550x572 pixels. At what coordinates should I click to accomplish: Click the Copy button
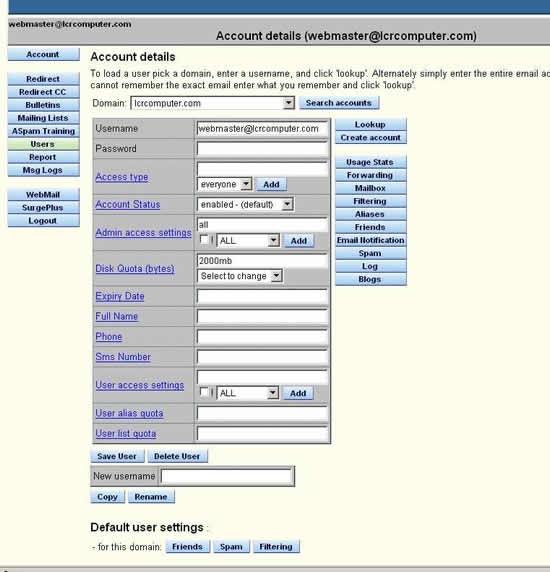click(x=108, y=497)
